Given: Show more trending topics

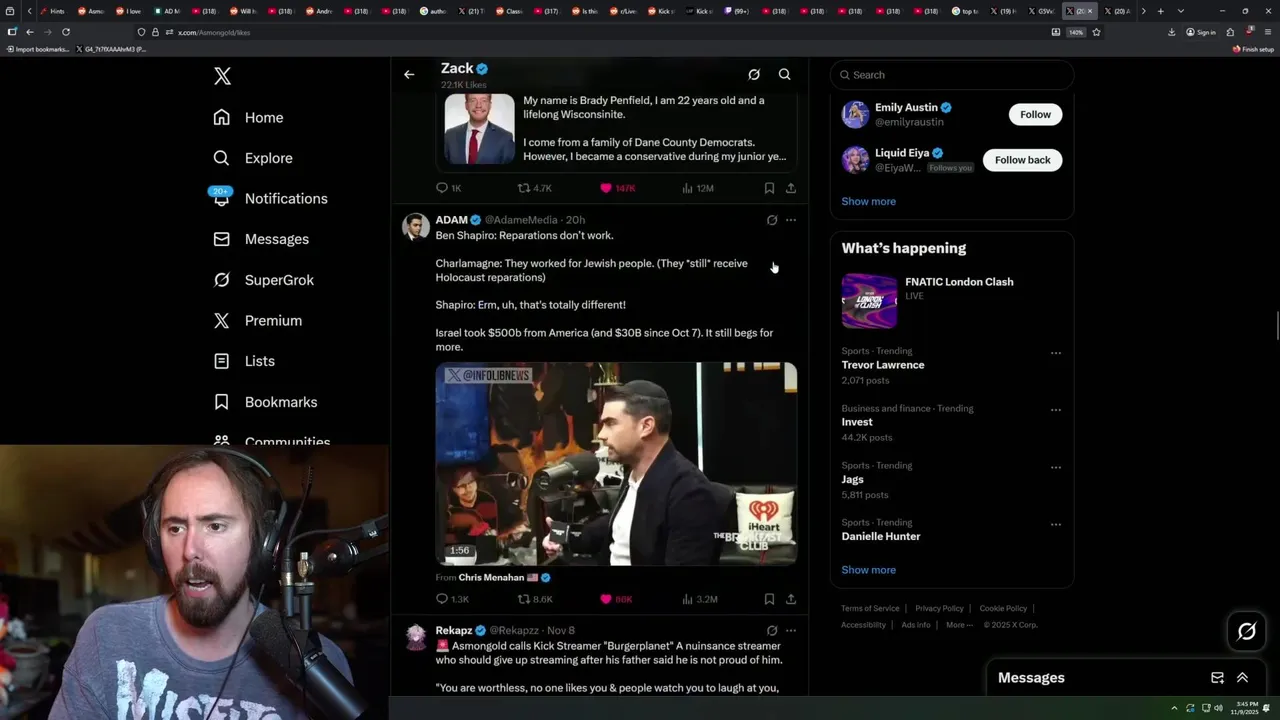Looking at the screenshot, I should click(x=868, y=570).
